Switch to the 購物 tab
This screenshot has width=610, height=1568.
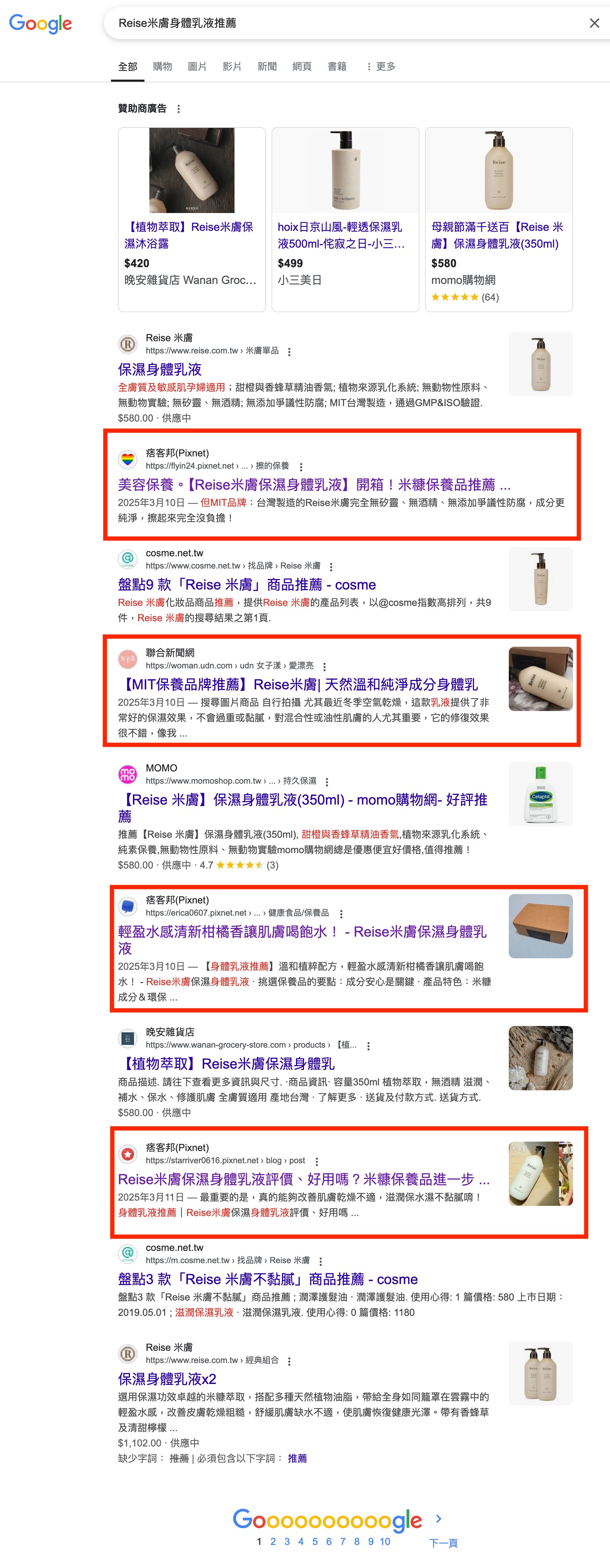click(162, 66)
